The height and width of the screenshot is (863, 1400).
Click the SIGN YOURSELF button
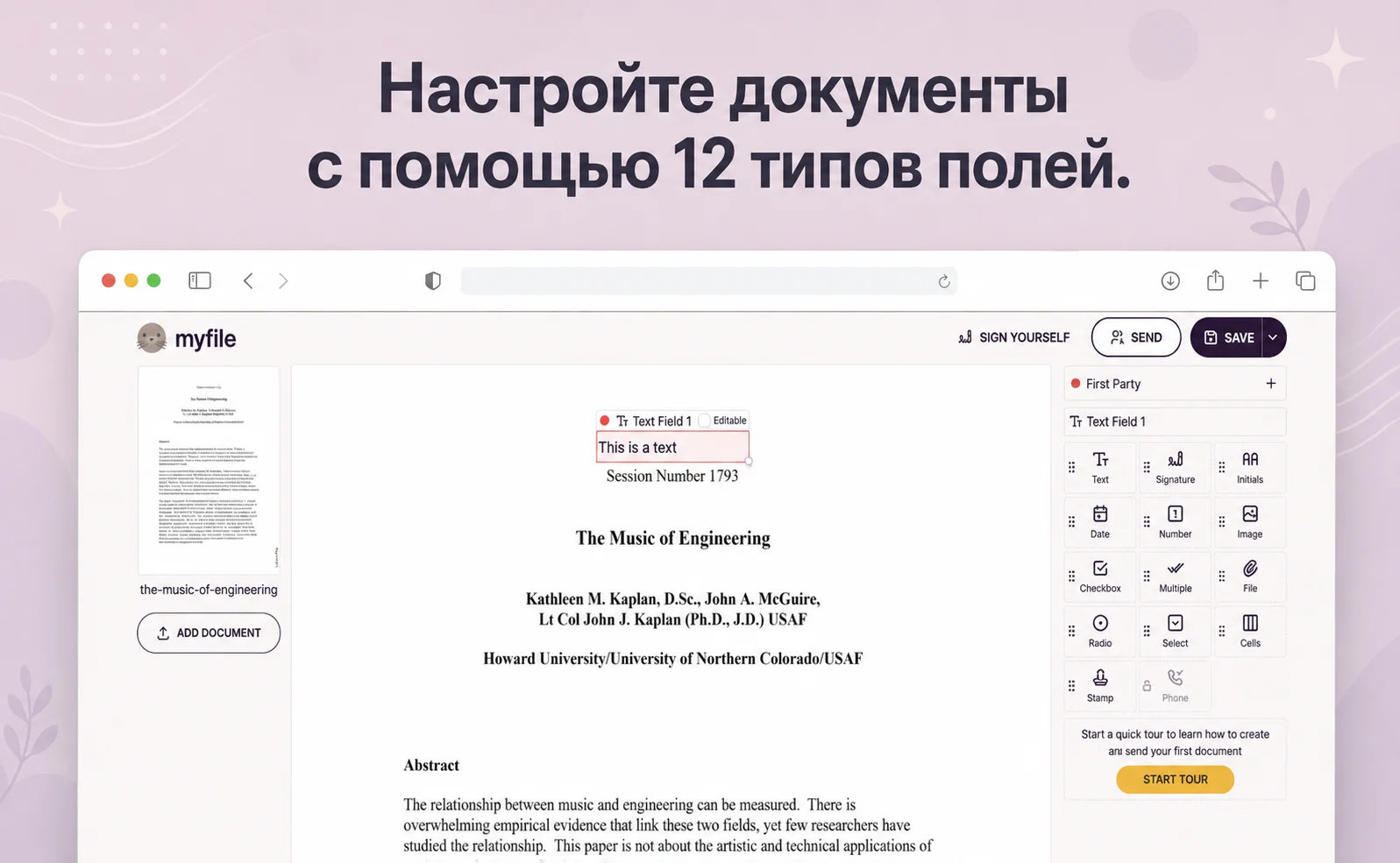point(1013,337)
